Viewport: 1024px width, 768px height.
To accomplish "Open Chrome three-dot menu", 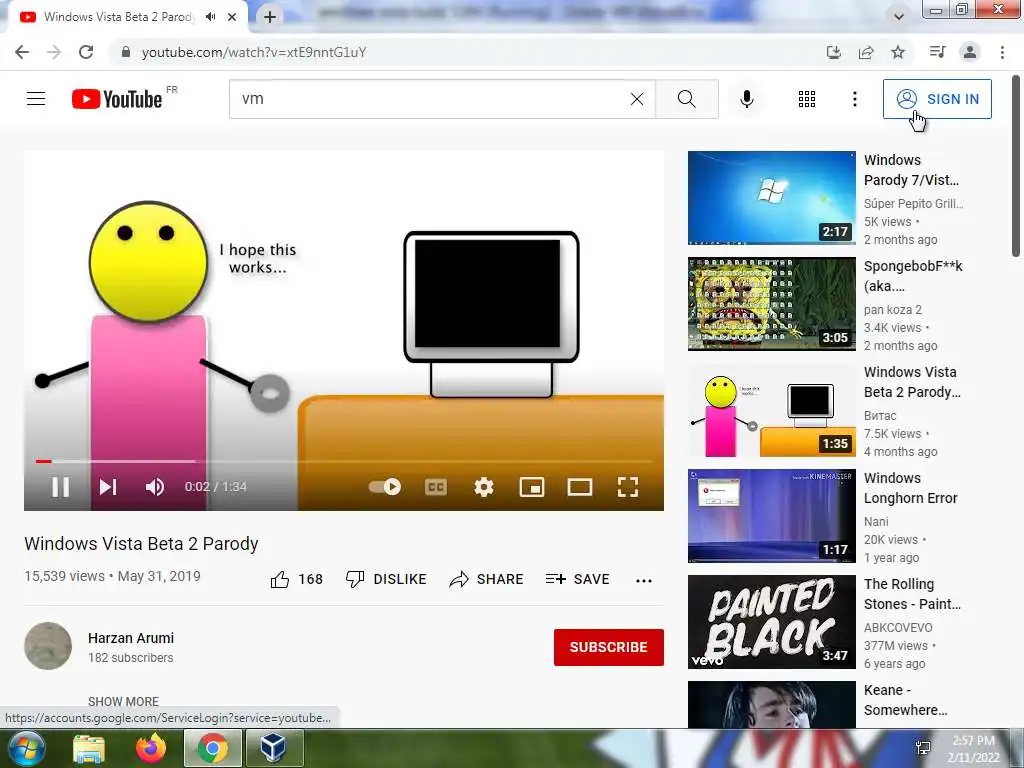I will pyautogui.click(x=1002, y=52).
